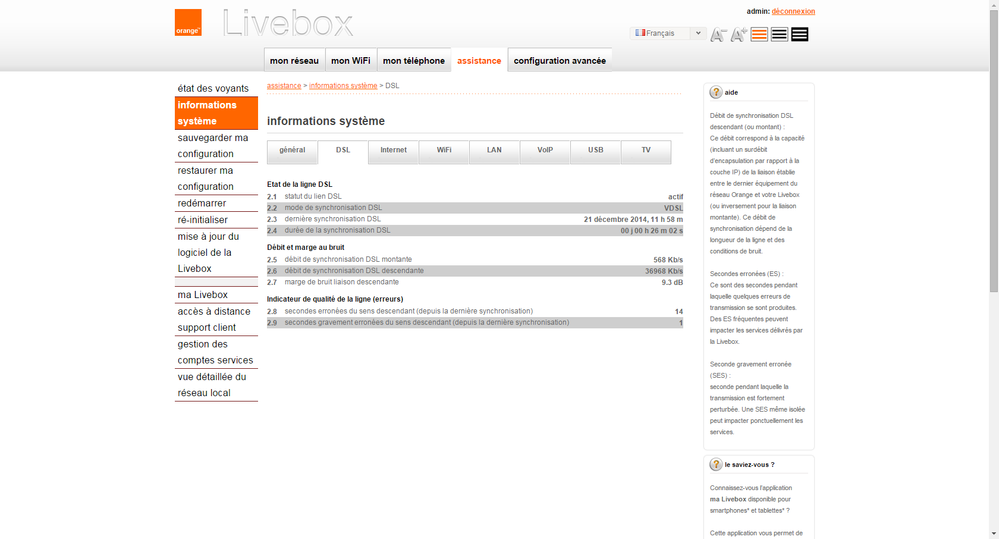The height and width of the screenshot is (539, 999).
Task: Select the orange contrast theme icon
Action: click(759, 34)
